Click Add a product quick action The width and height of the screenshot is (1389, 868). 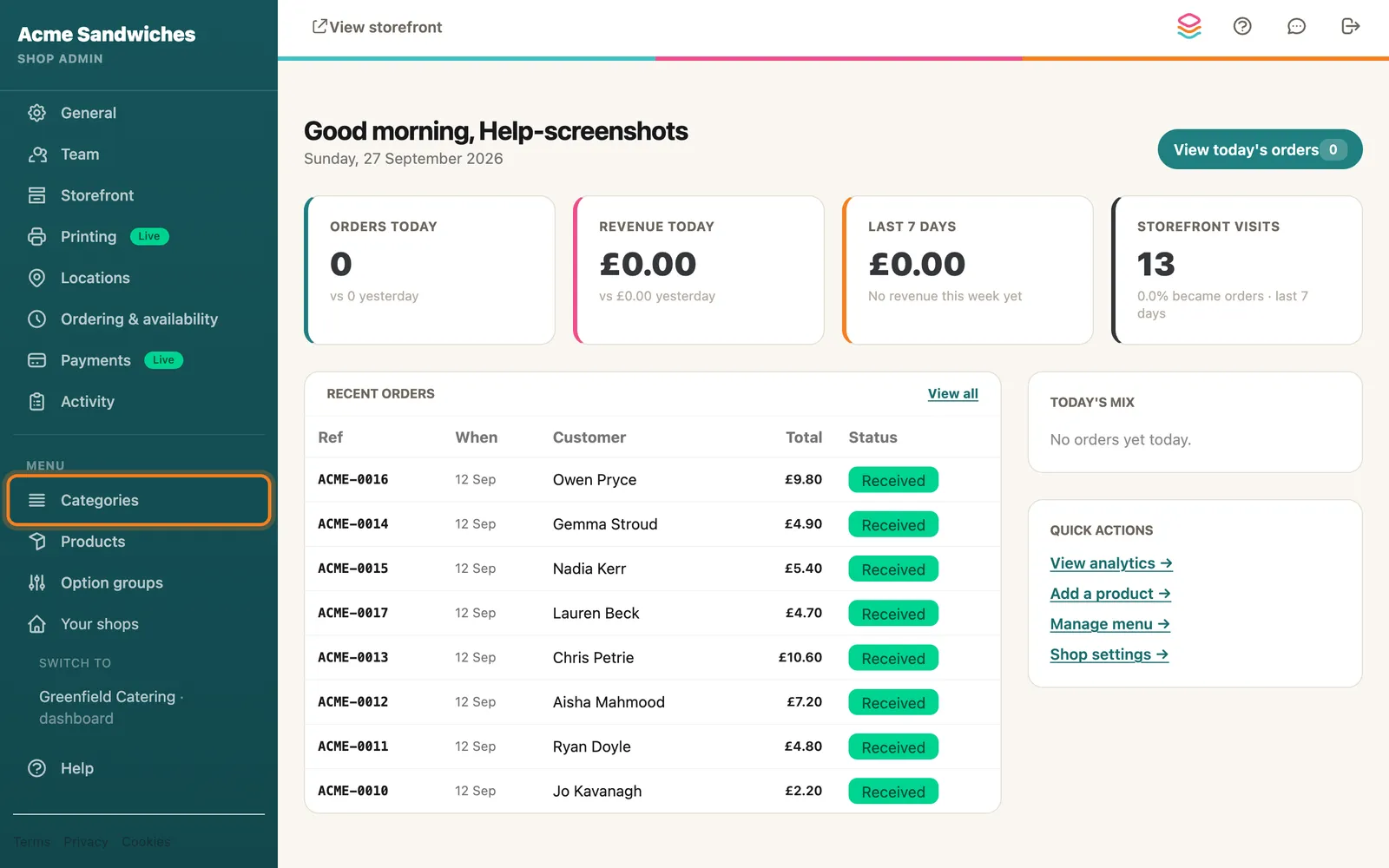pos(1110,594)
